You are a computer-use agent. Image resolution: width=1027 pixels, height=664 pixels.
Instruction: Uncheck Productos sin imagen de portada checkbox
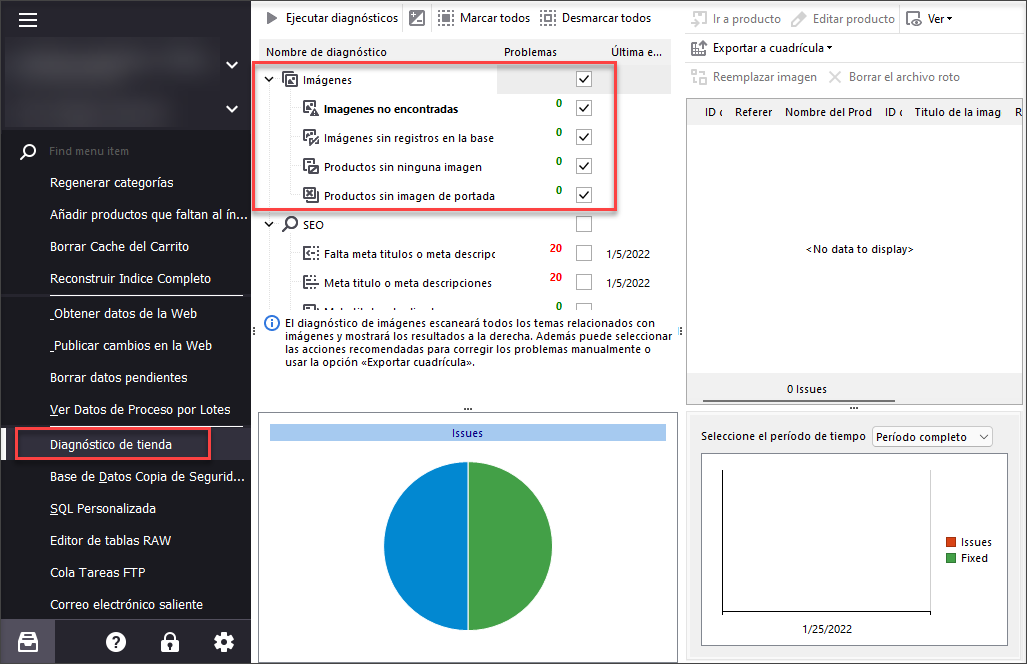click(x=584, y=195)
